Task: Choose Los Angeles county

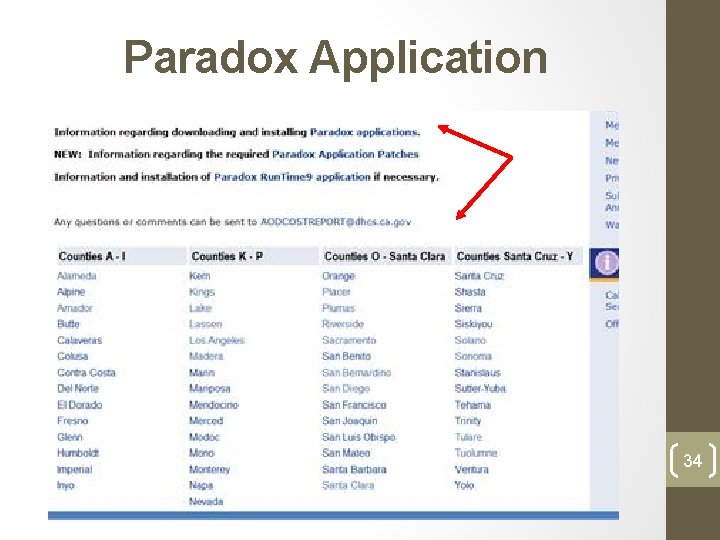Action: pos(217,340)
